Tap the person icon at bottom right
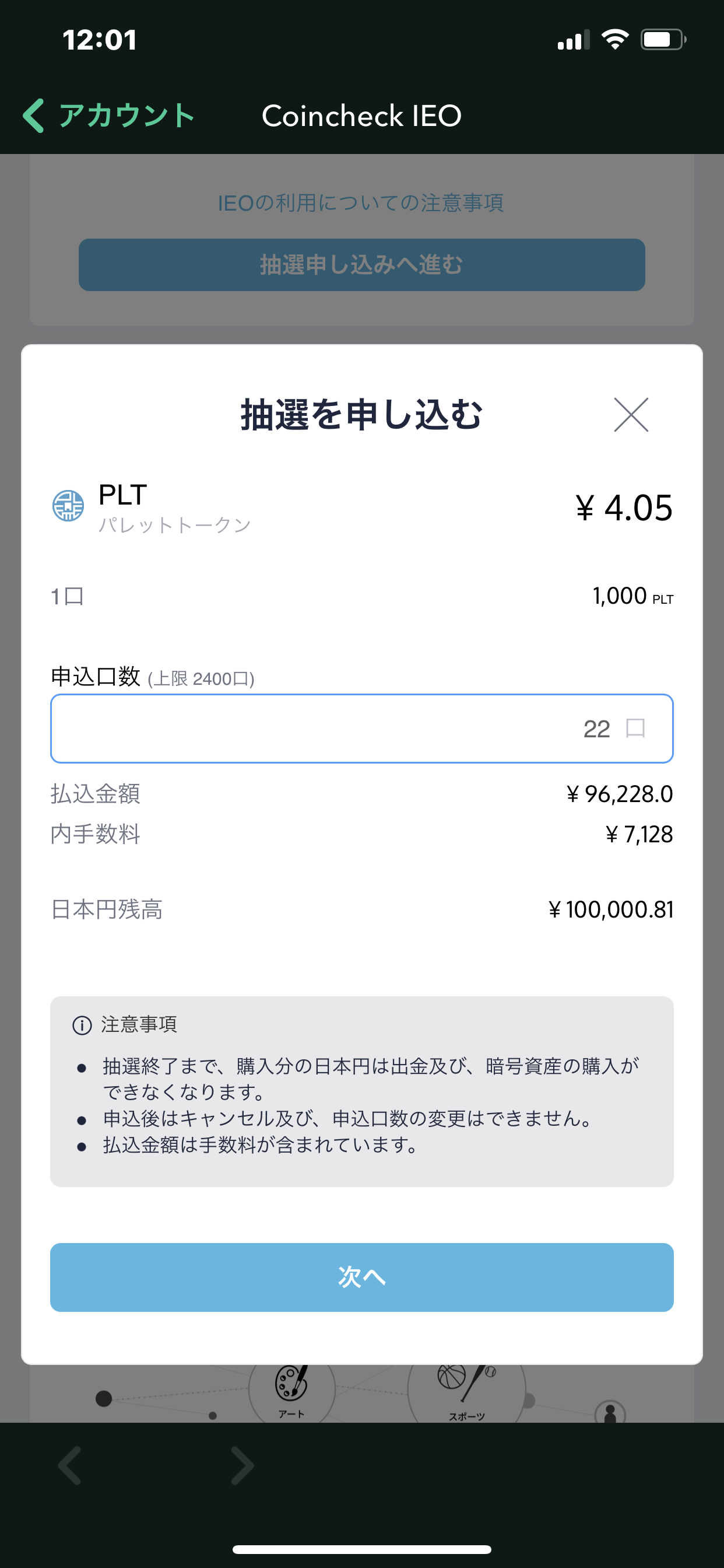 coord(610,1412)
